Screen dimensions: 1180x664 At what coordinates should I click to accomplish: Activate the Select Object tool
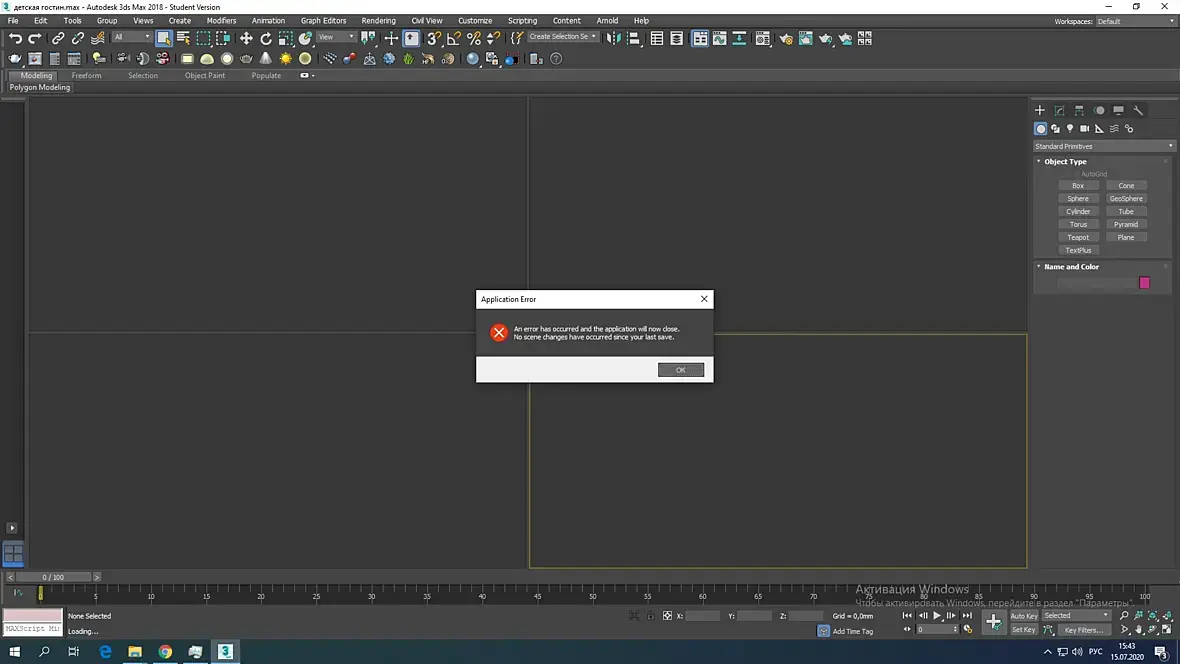click(x=163, y=38)
